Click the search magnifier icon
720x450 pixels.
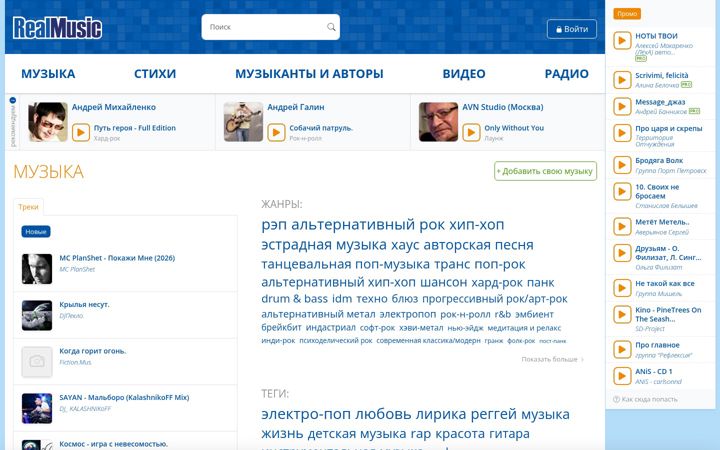331,27
